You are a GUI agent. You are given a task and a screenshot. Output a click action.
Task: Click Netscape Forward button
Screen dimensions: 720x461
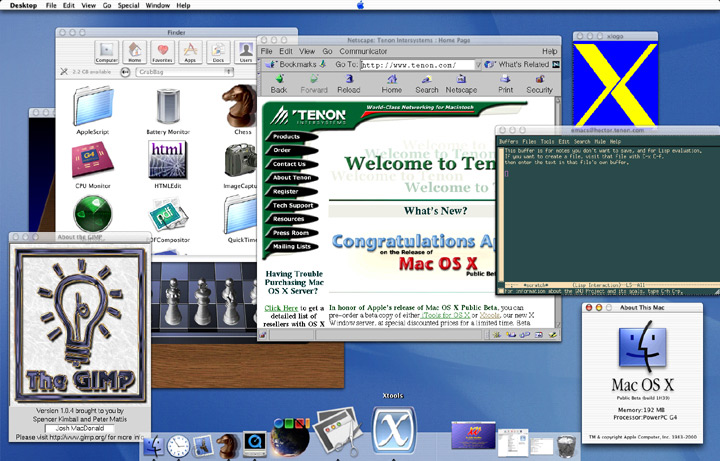coord(314,84)
